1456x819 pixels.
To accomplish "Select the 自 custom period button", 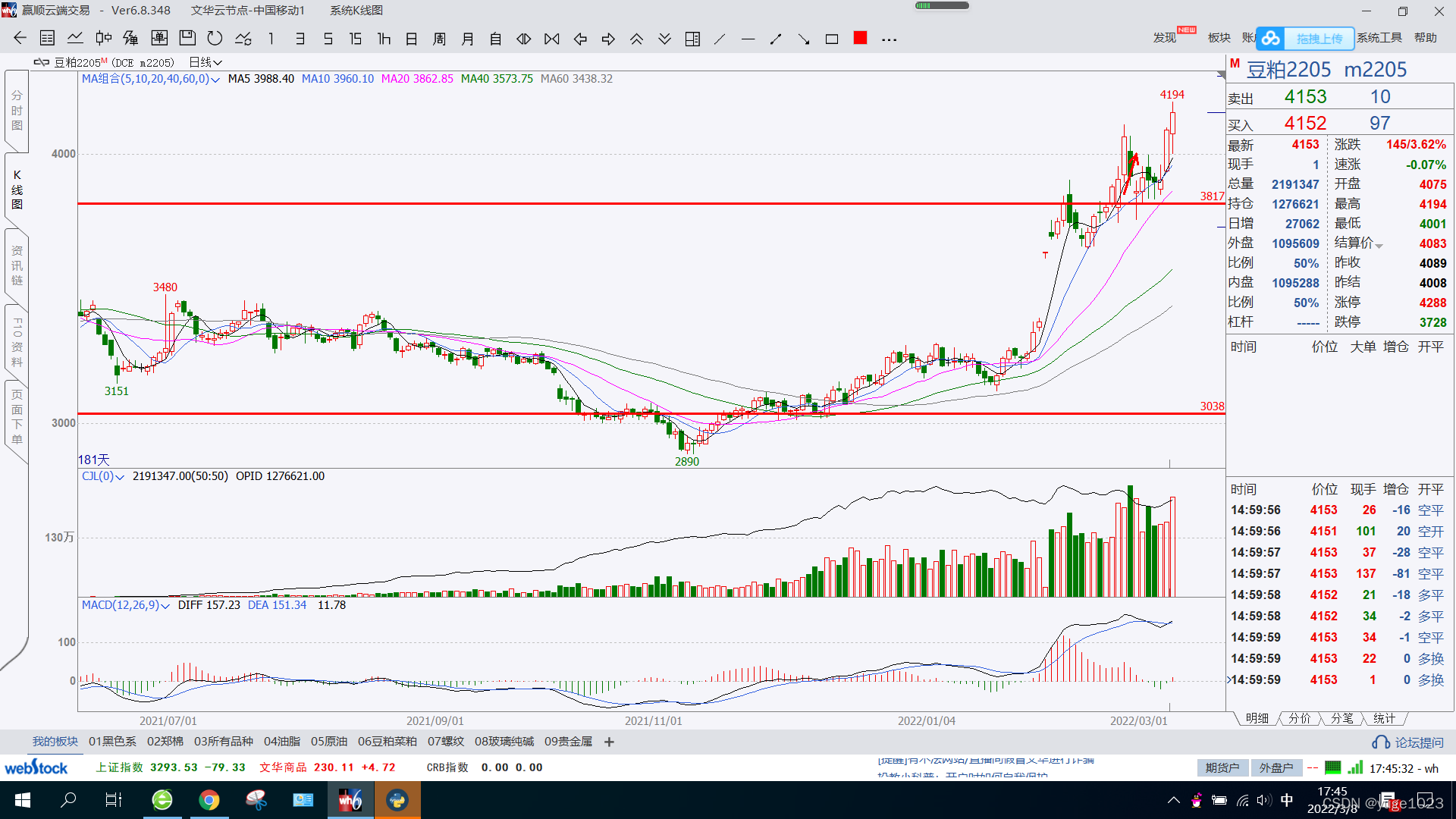I will [496, 39].
